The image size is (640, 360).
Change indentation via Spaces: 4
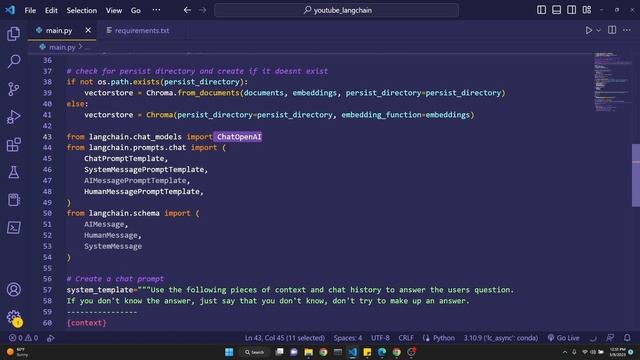(x=348, y=338)
